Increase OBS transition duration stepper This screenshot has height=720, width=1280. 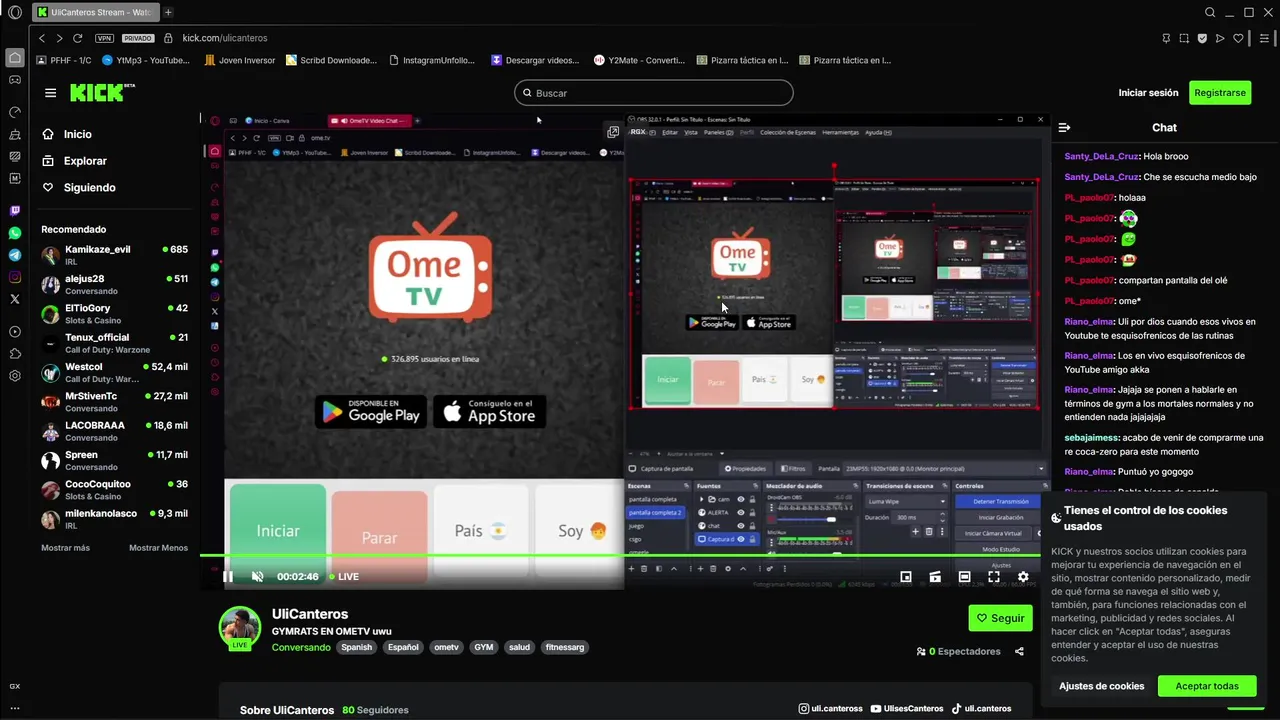click(942, 515)
